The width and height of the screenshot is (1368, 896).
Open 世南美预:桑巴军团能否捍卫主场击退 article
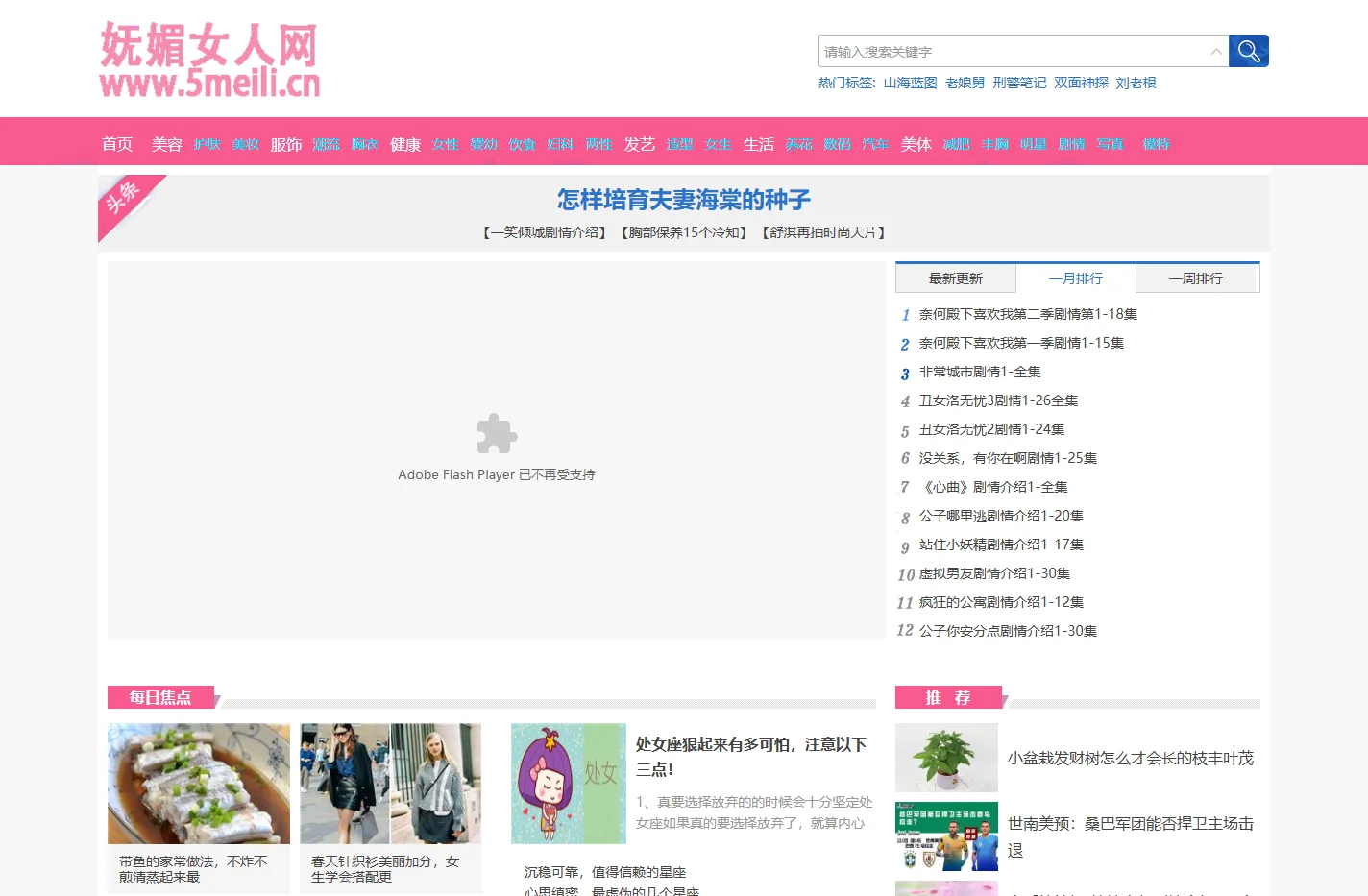point(1131,836)
